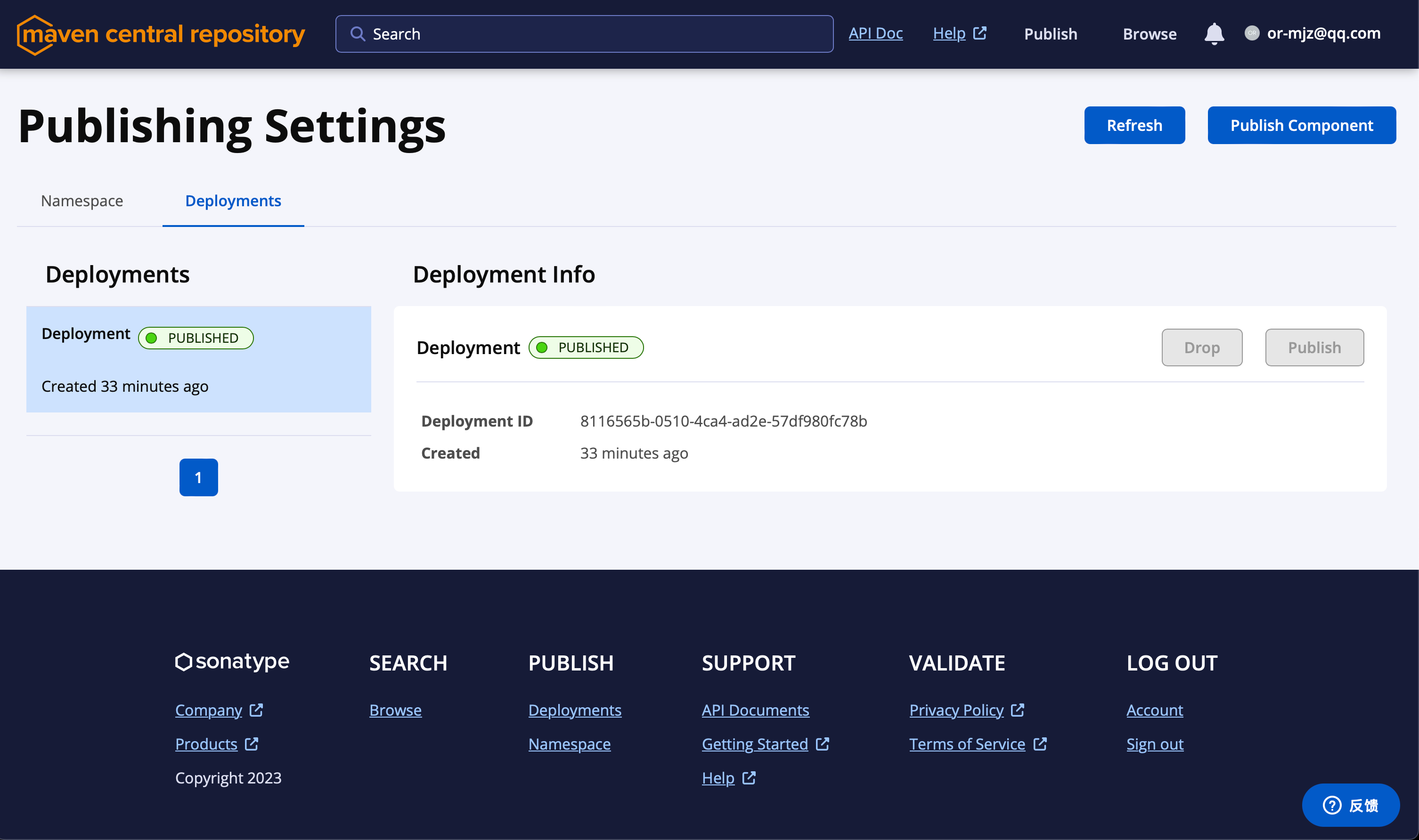This screenshot has height=840, width=1419.
Task: Open the Namespace link under PUBLISH
Action: pos(570,744)
